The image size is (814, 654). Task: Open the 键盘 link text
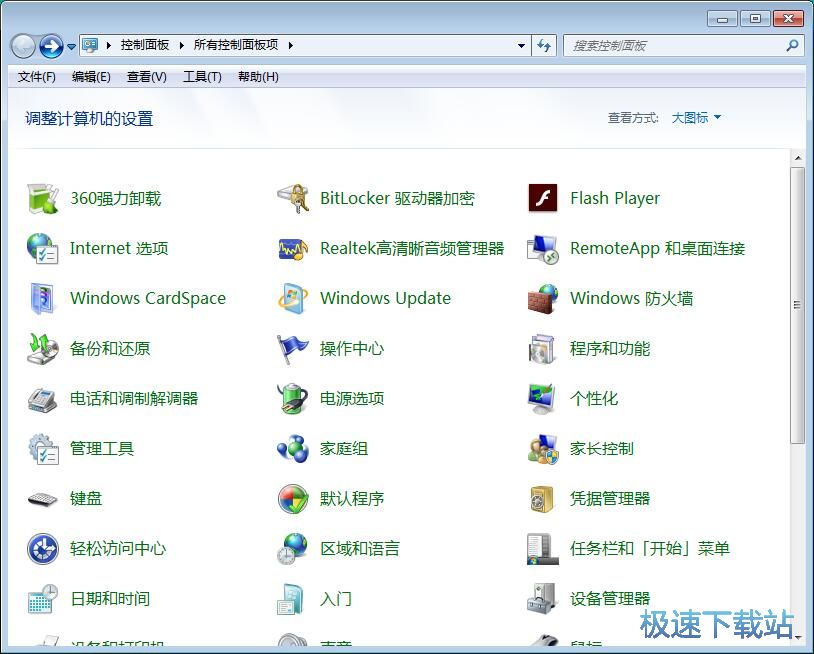(86, 499)
